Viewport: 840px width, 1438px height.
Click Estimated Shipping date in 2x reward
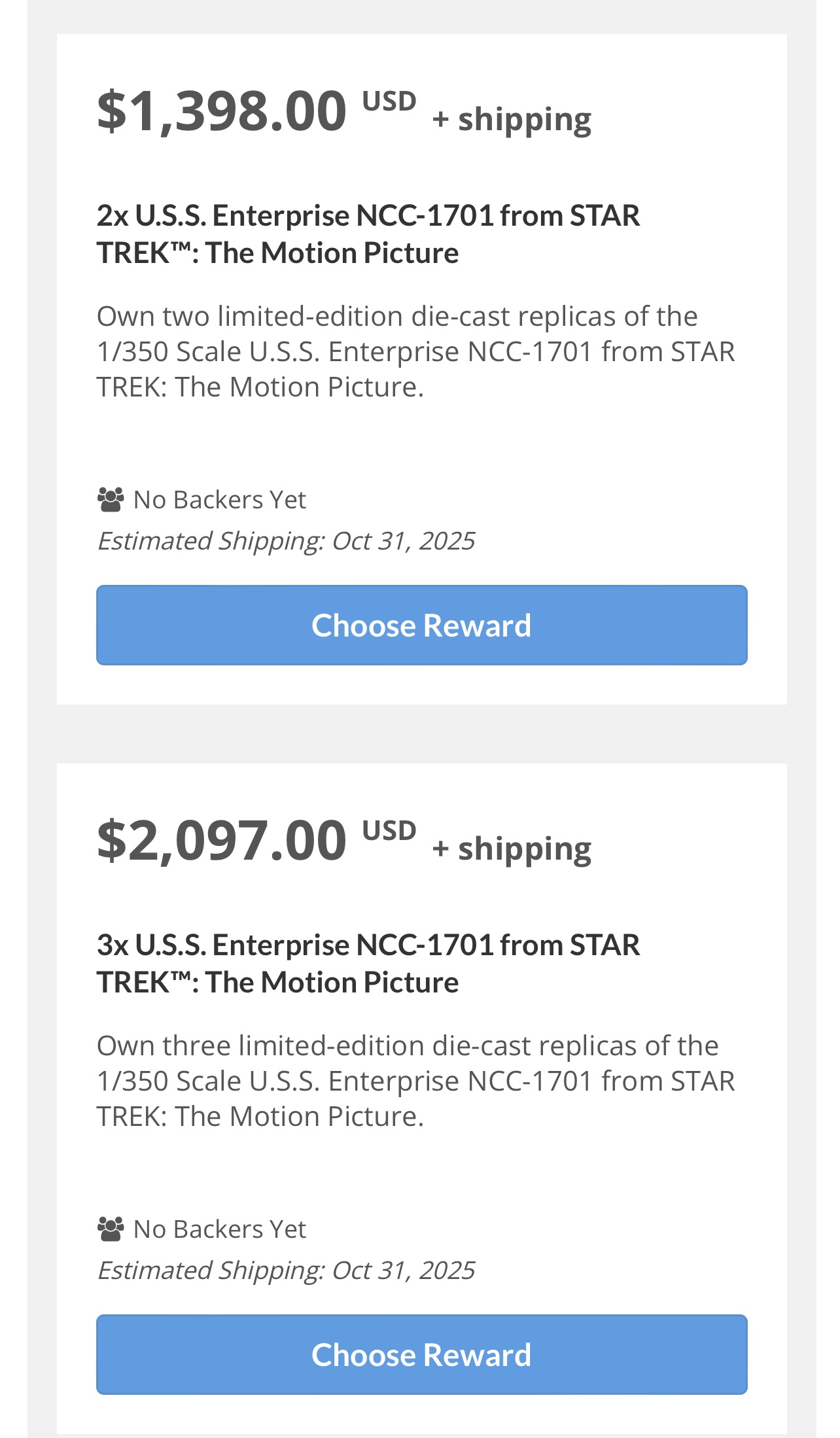(x=286, y=541)
